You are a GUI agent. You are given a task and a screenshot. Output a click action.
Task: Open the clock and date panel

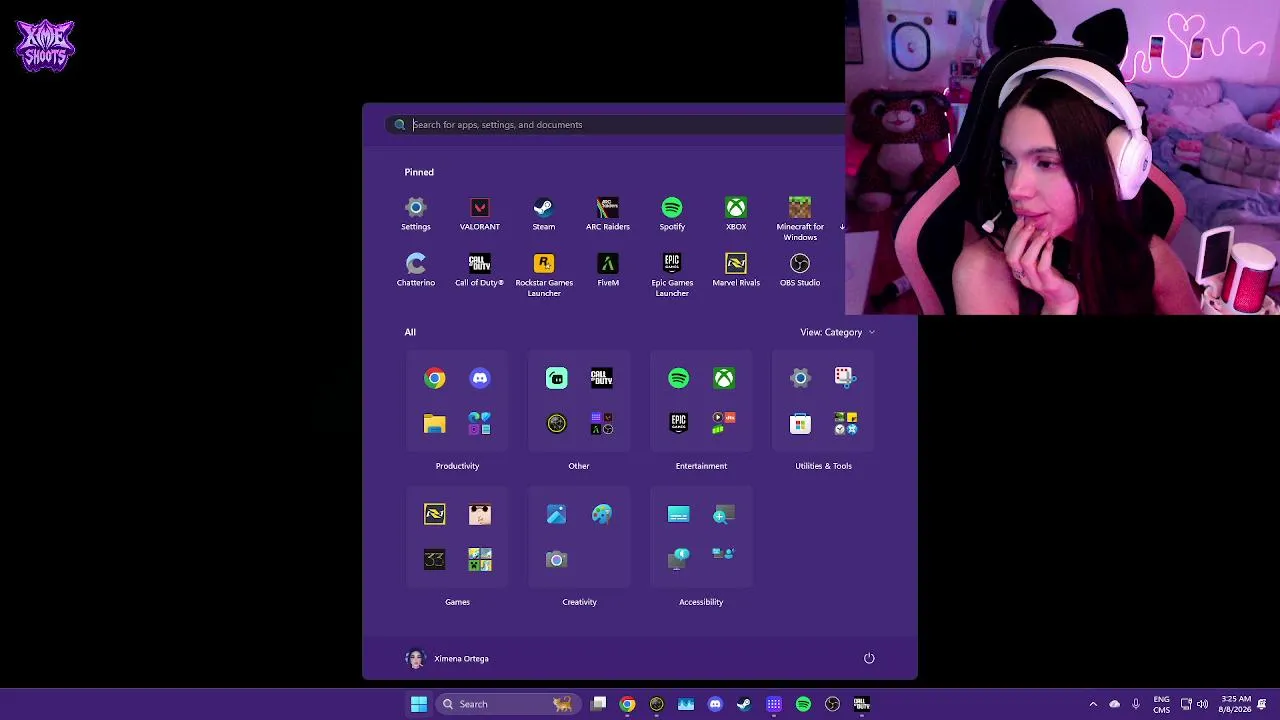point(1236,704)
